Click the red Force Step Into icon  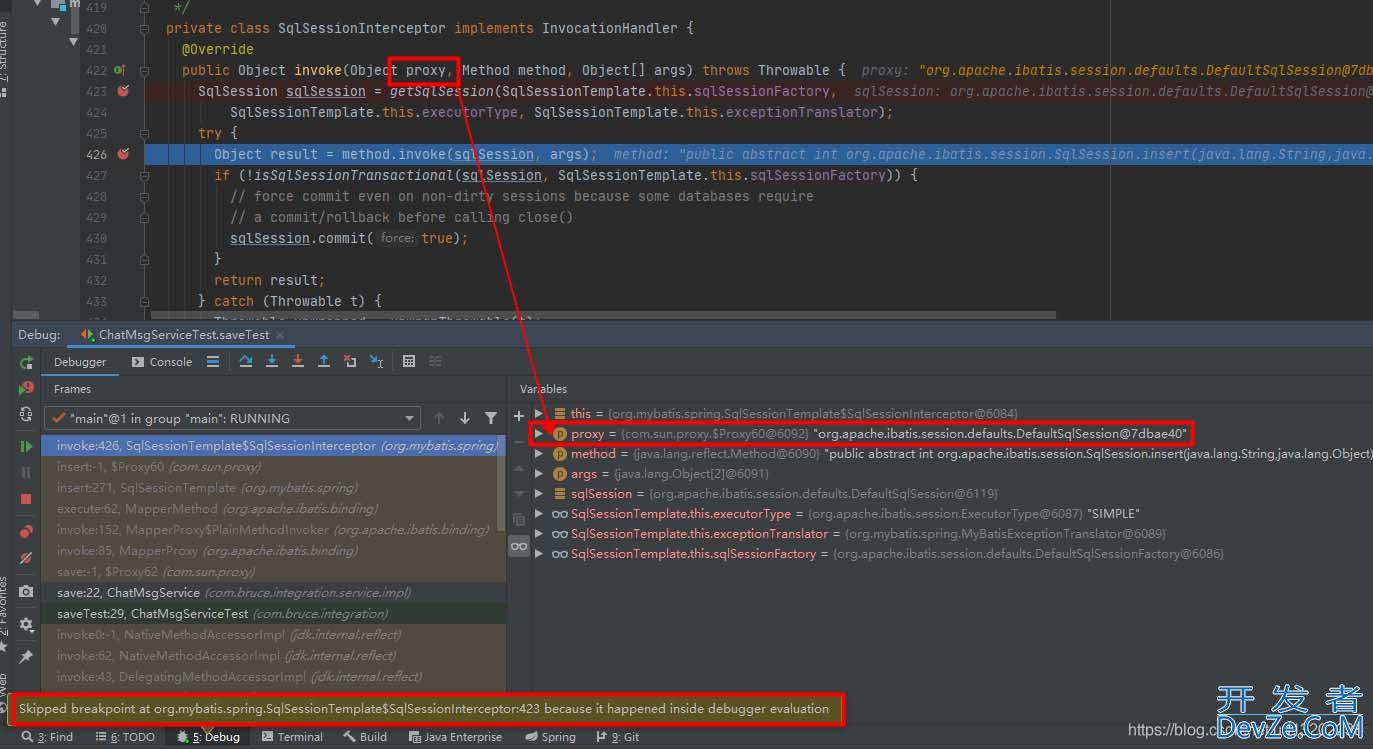point(297,362)
